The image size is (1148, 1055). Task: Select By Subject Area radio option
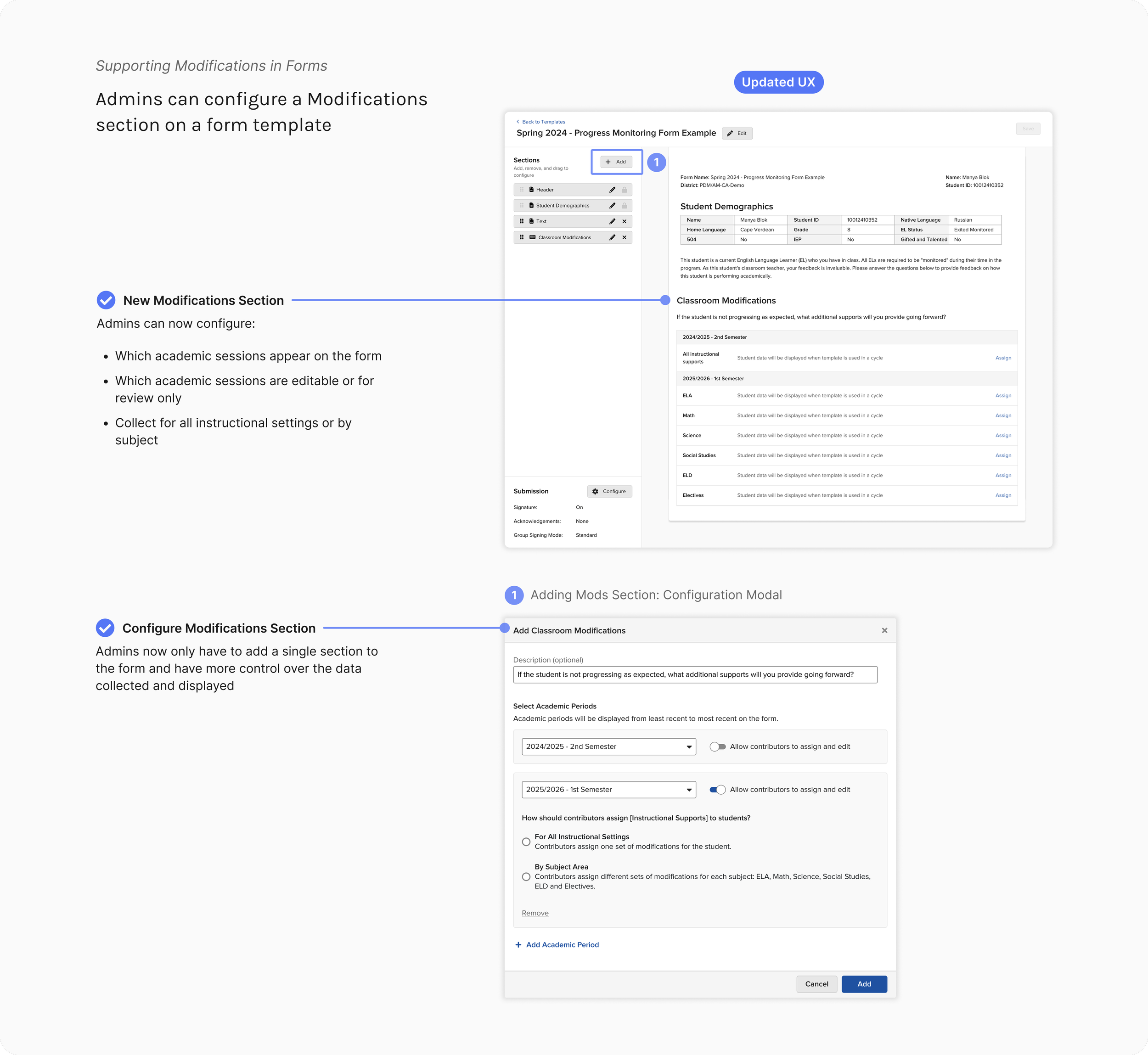tap(526, 876)
